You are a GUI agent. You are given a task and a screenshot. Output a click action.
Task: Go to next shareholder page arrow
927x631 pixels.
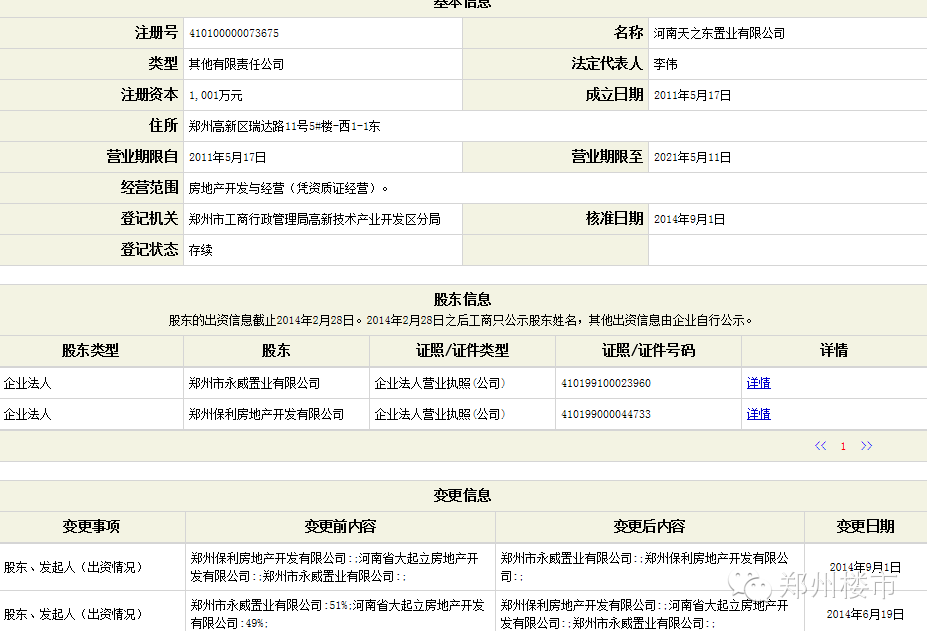tap(866, 446)
